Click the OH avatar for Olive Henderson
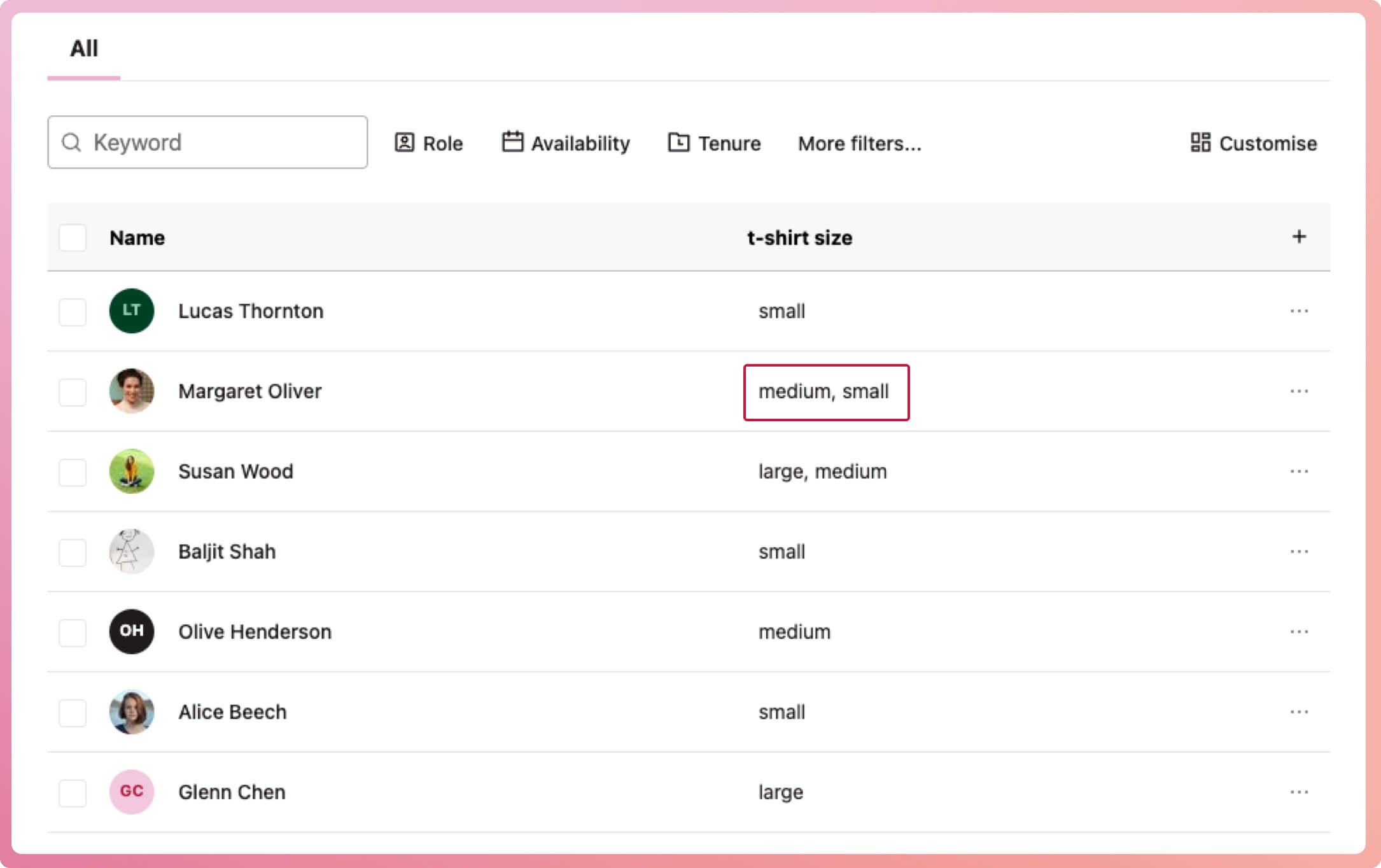 coord(132,632)
